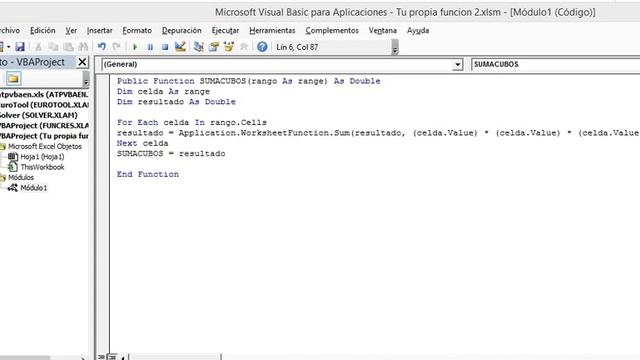Screen dimensions: 640x360
Task: Select VBAProject (Tu propia funcion) project
Action: (x=44, y=136)
